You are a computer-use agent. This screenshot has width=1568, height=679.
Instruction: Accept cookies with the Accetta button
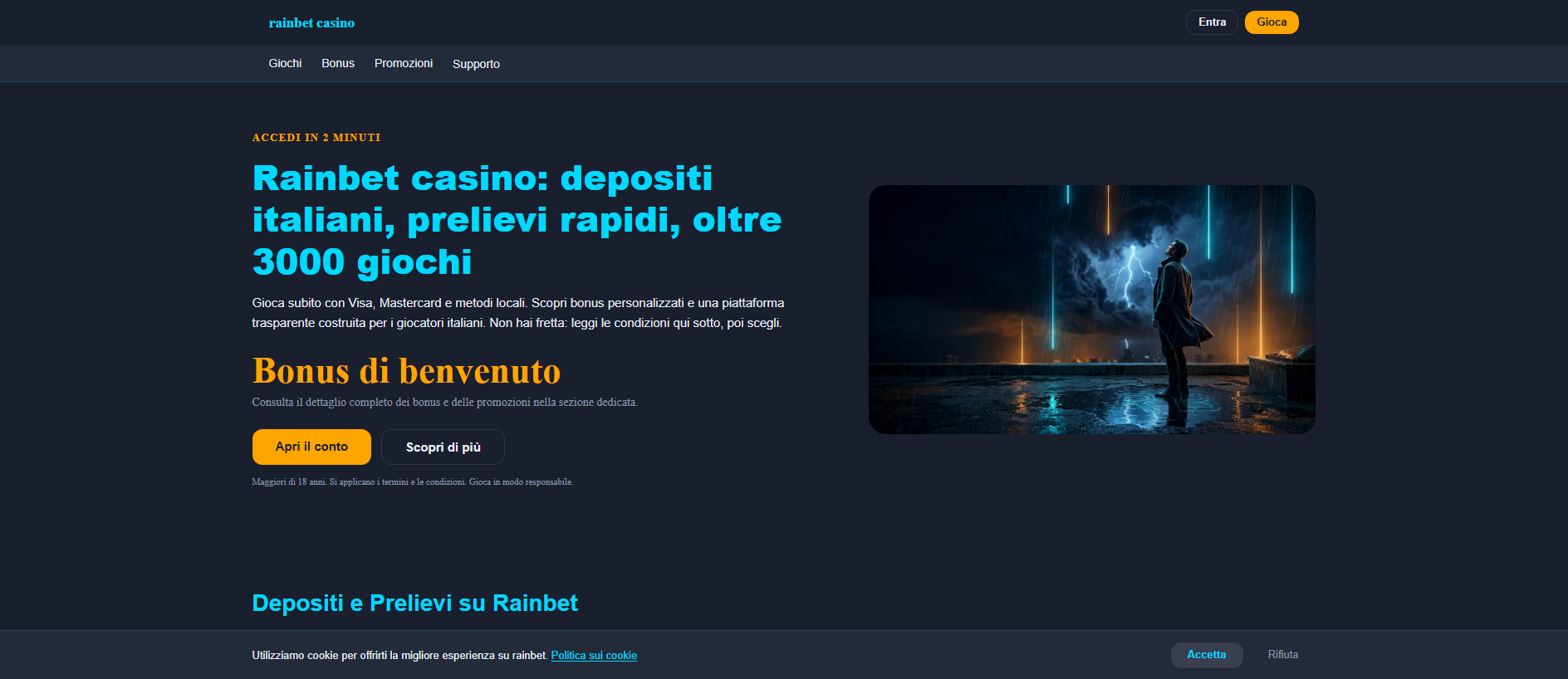pos(1207,655)
